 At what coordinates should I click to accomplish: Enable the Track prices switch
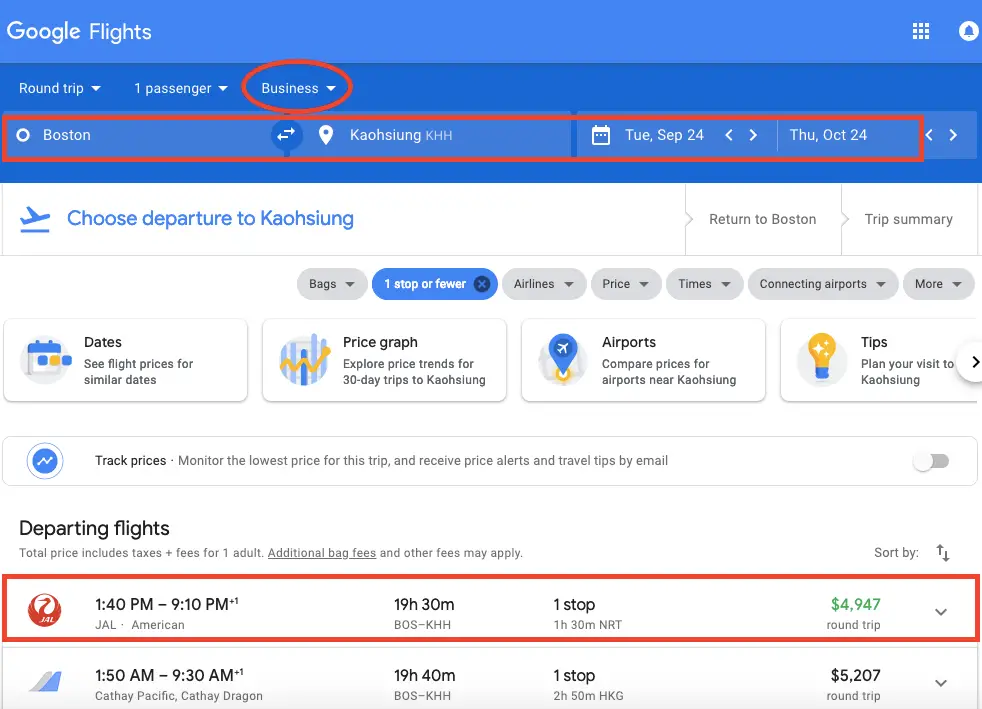[931, 462]
